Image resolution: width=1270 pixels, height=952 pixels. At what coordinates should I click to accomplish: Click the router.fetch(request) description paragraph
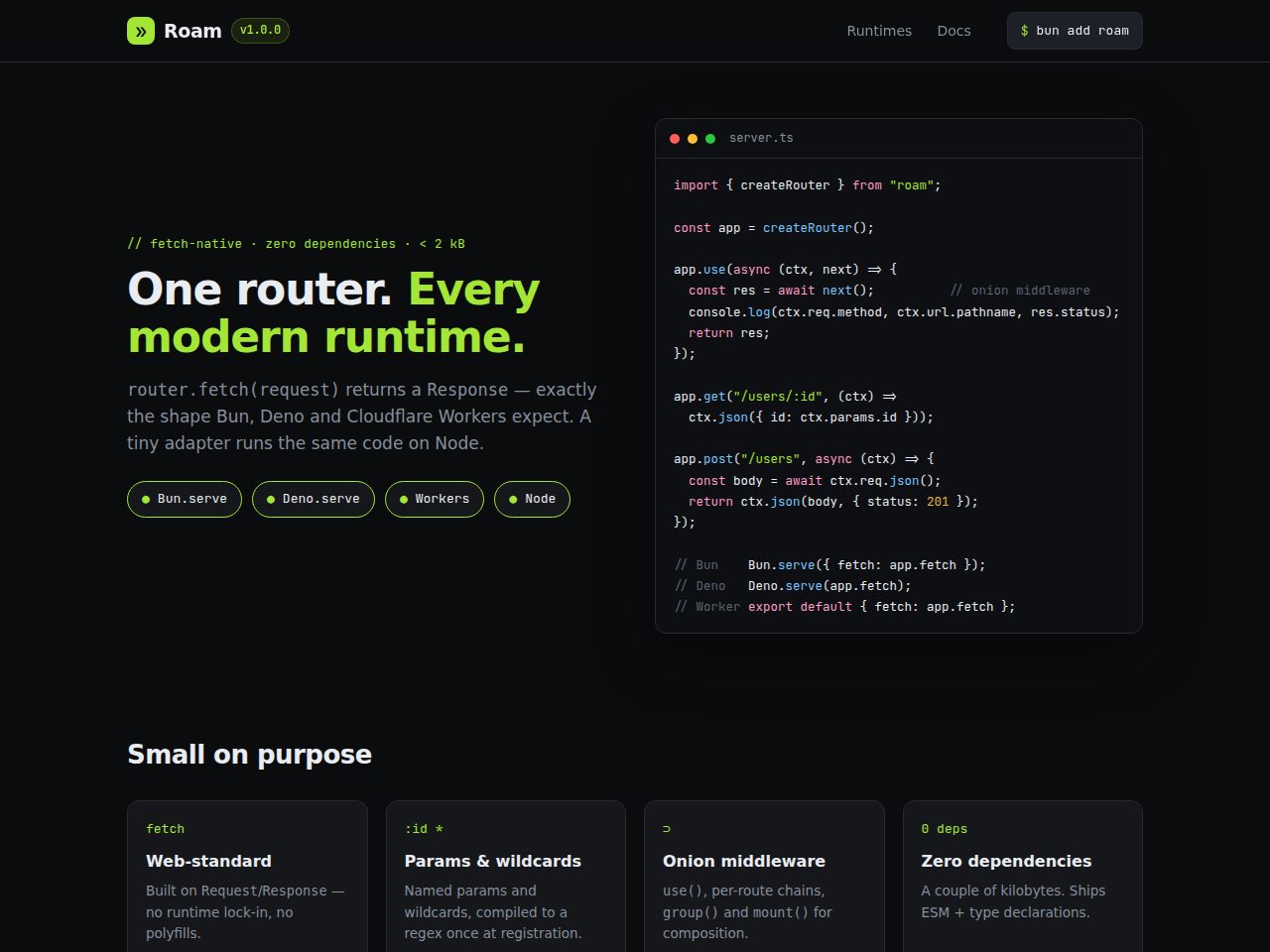tap(362, 416)
